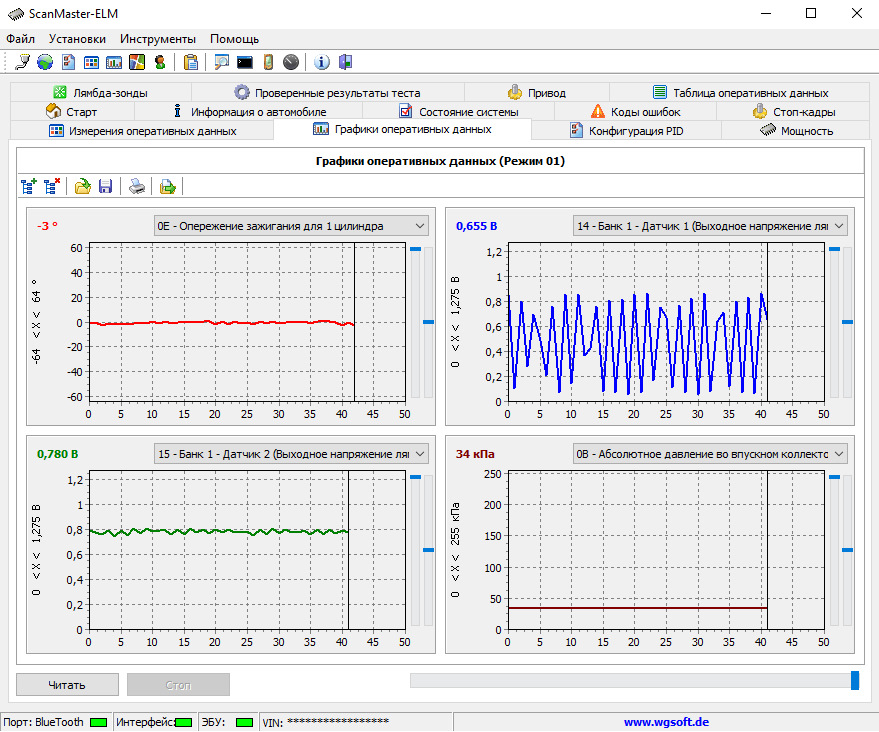Open the Инструменты menu
879x732 pixels.
tap(158, 39)
